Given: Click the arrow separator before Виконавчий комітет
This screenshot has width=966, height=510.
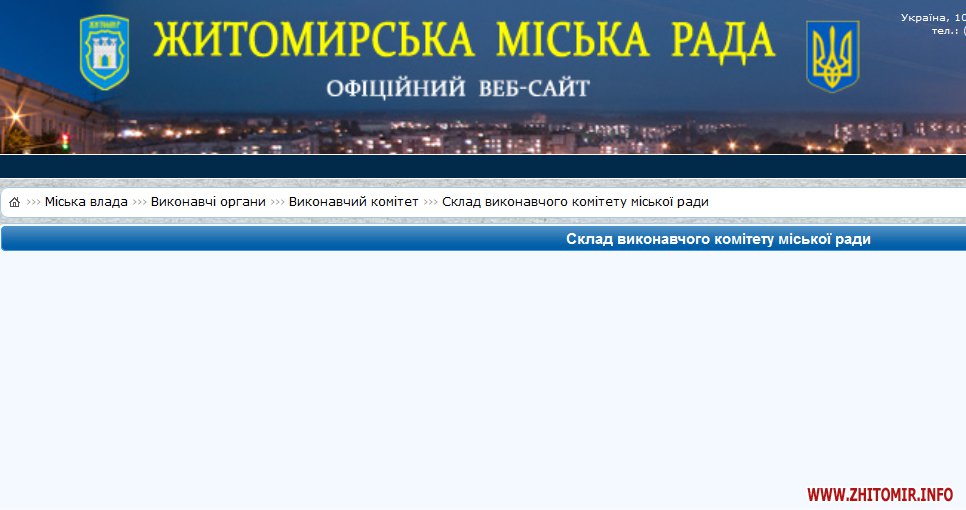Looking at the screenshot, I should pos(277,203).
